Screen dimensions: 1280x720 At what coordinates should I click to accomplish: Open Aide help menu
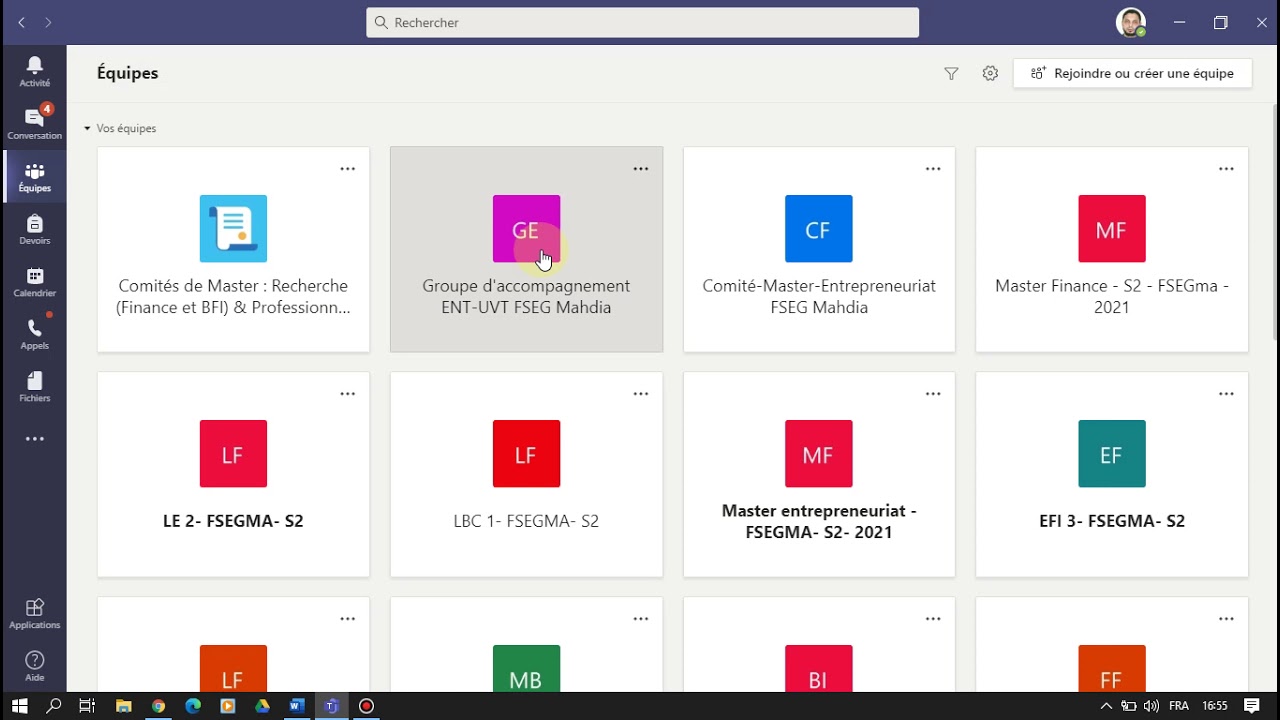(34, 666)
